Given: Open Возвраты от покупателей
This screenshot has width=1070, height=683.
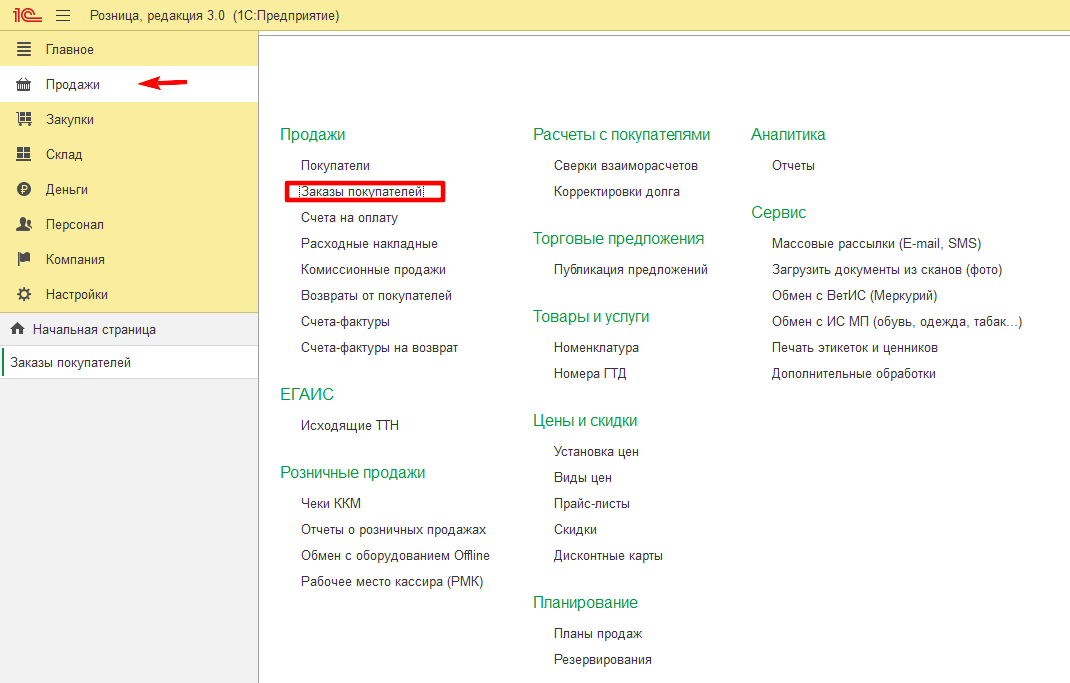Looking at the screenshot, I should pyautogui.click(x=376, y=295).
